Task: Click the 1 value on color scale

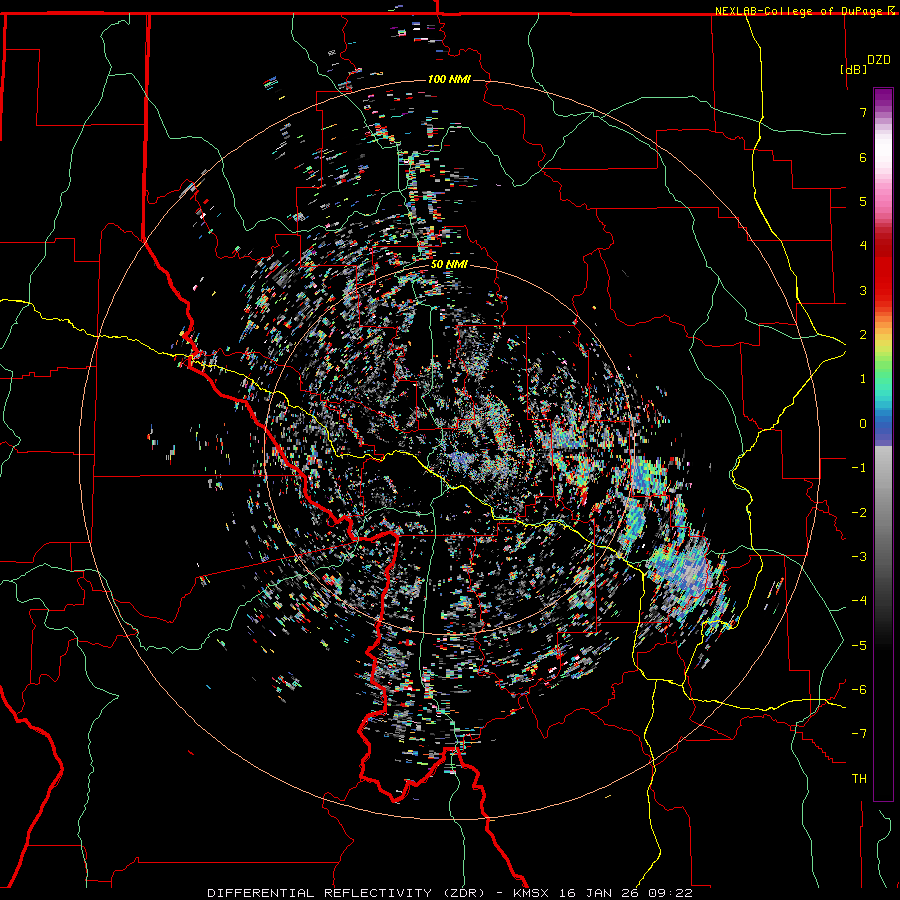Action: (863, 379)
